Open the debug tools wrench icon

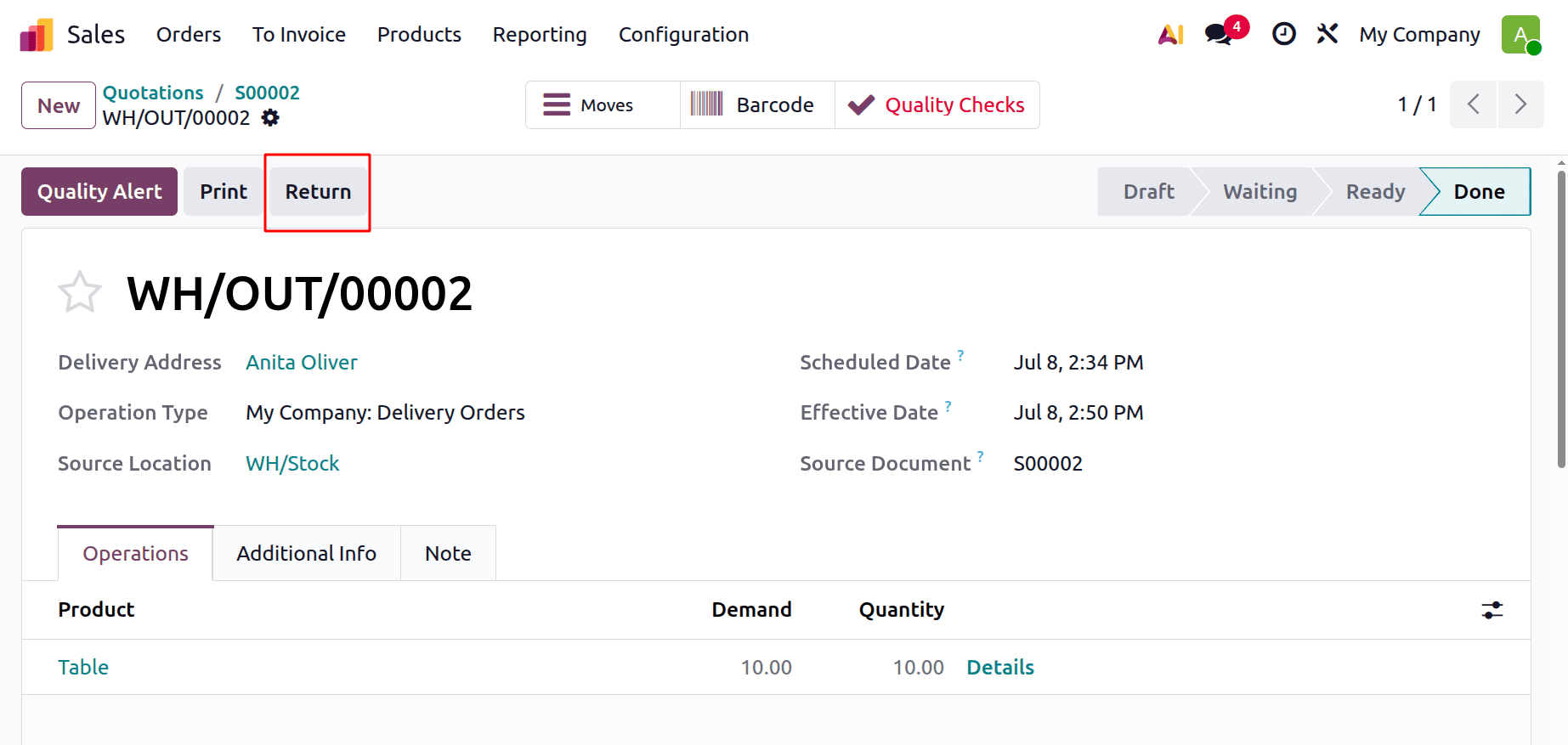pos(1327,34)
